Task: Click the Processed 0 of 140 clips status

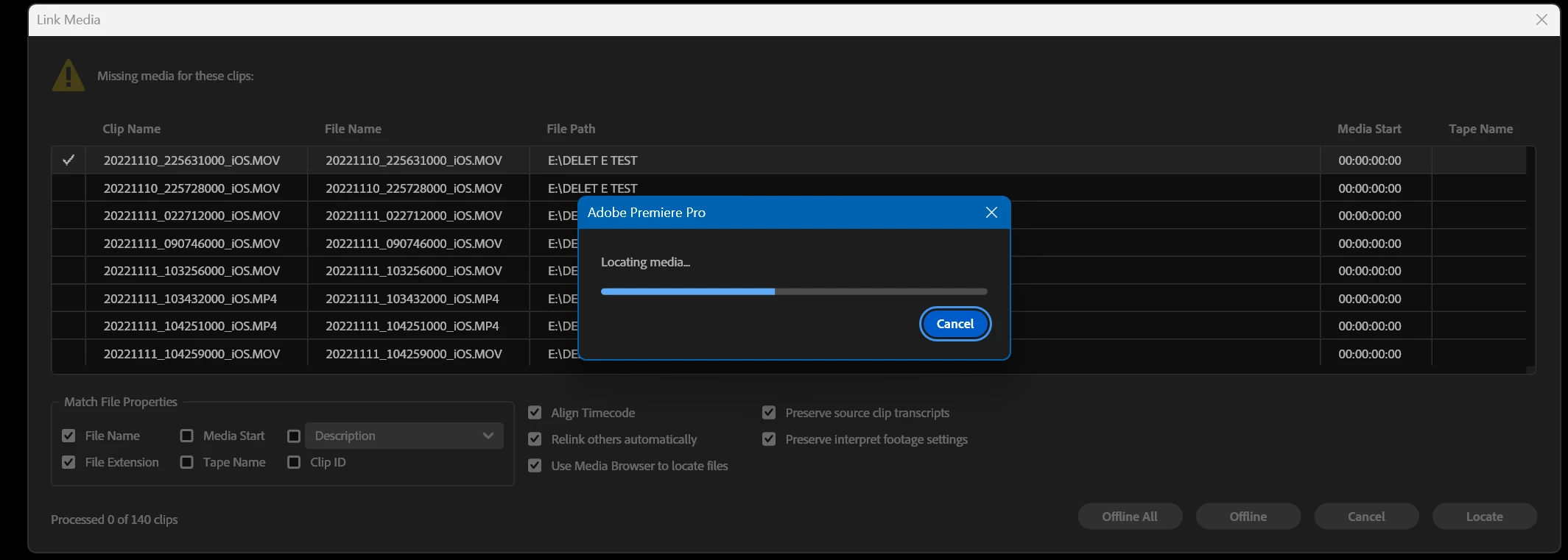Action: 114,520
